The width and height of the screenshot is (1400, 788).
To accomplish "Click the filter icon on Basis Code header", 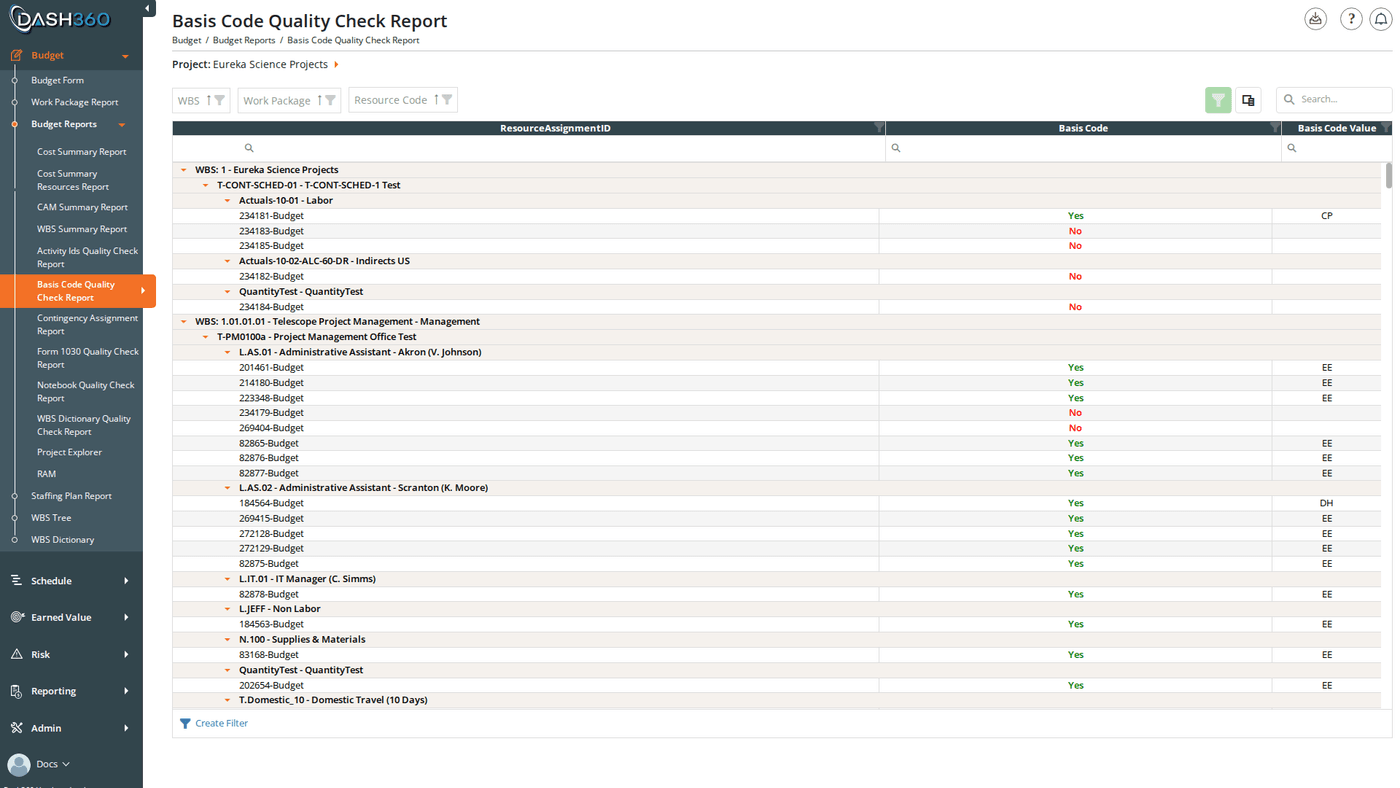I will 1275,128.
